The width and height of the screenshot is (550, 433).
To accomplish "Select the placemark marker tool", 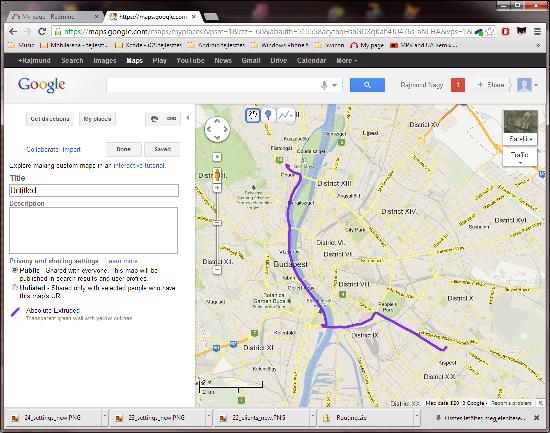I will pos(268,115).
